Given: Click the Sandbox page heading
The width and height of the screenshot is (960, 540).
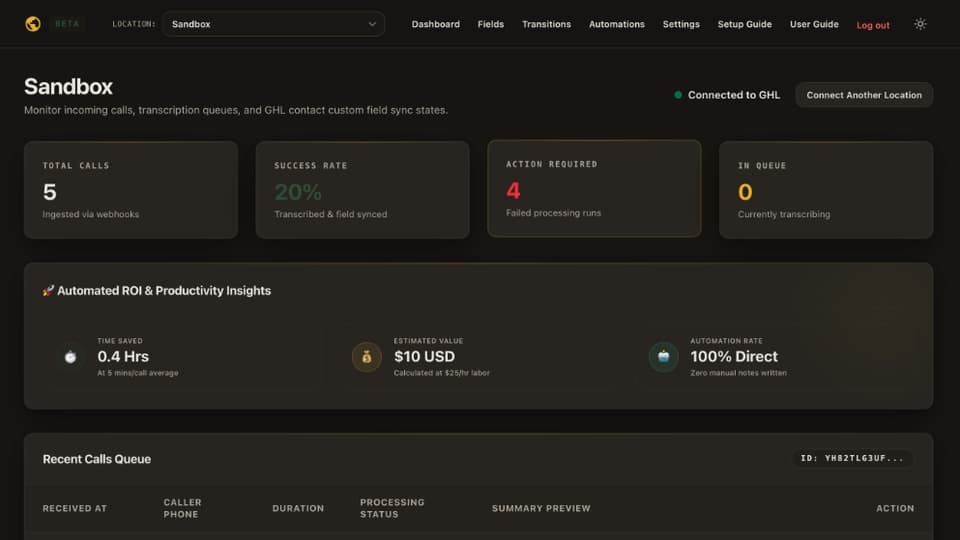Looking at the screenshot, I should pyautogui.click(x=68, y=86).
